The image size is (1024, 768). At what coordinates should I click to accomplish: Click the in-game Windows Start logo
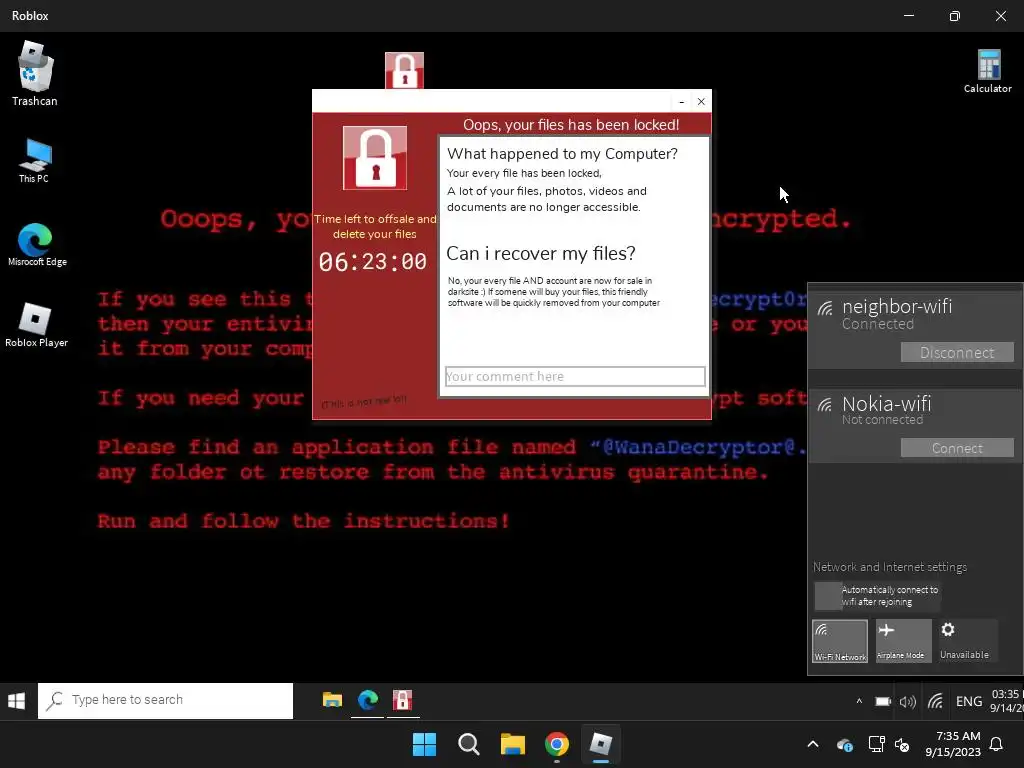click(17, 701)
